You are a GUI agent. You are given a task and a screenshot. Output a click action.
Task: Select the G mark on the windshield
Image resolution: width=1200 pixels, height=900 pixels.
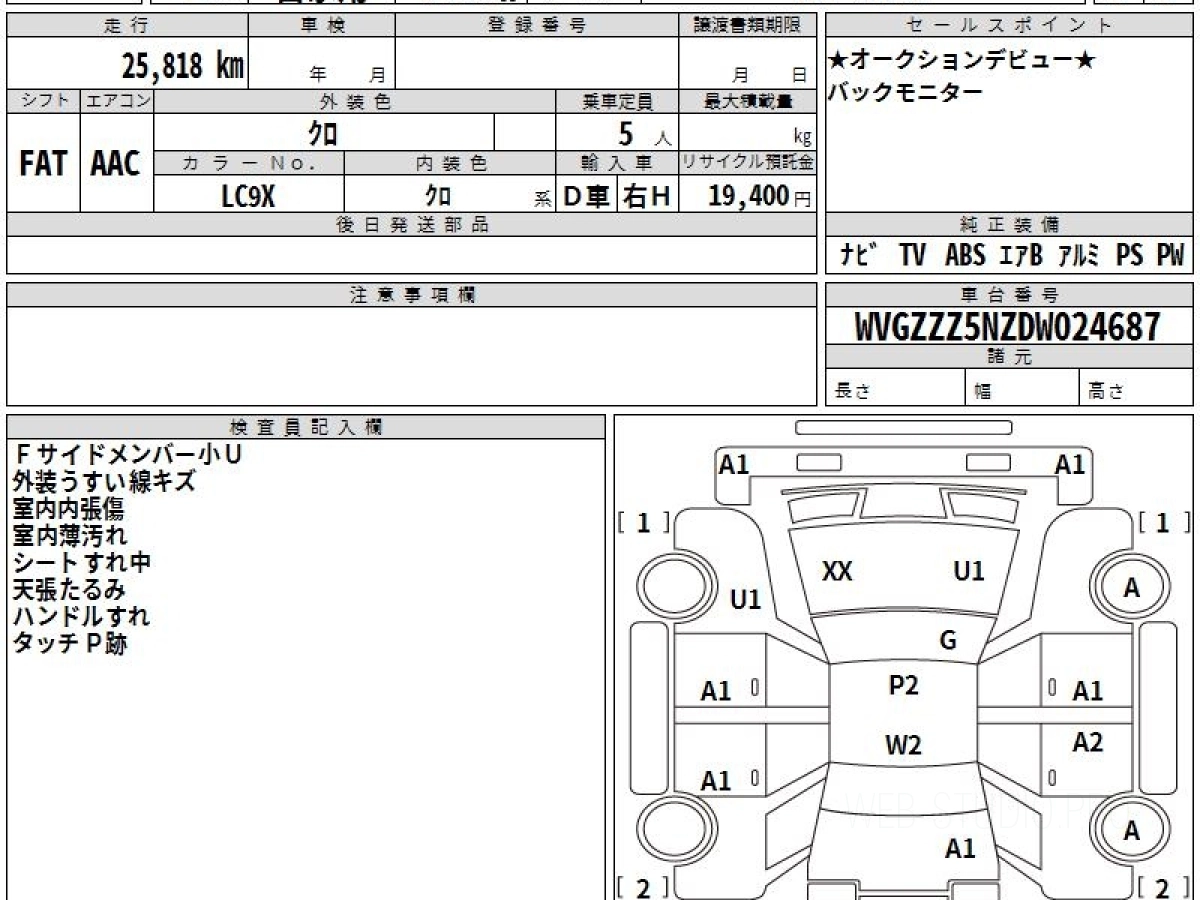click(948, 641)
